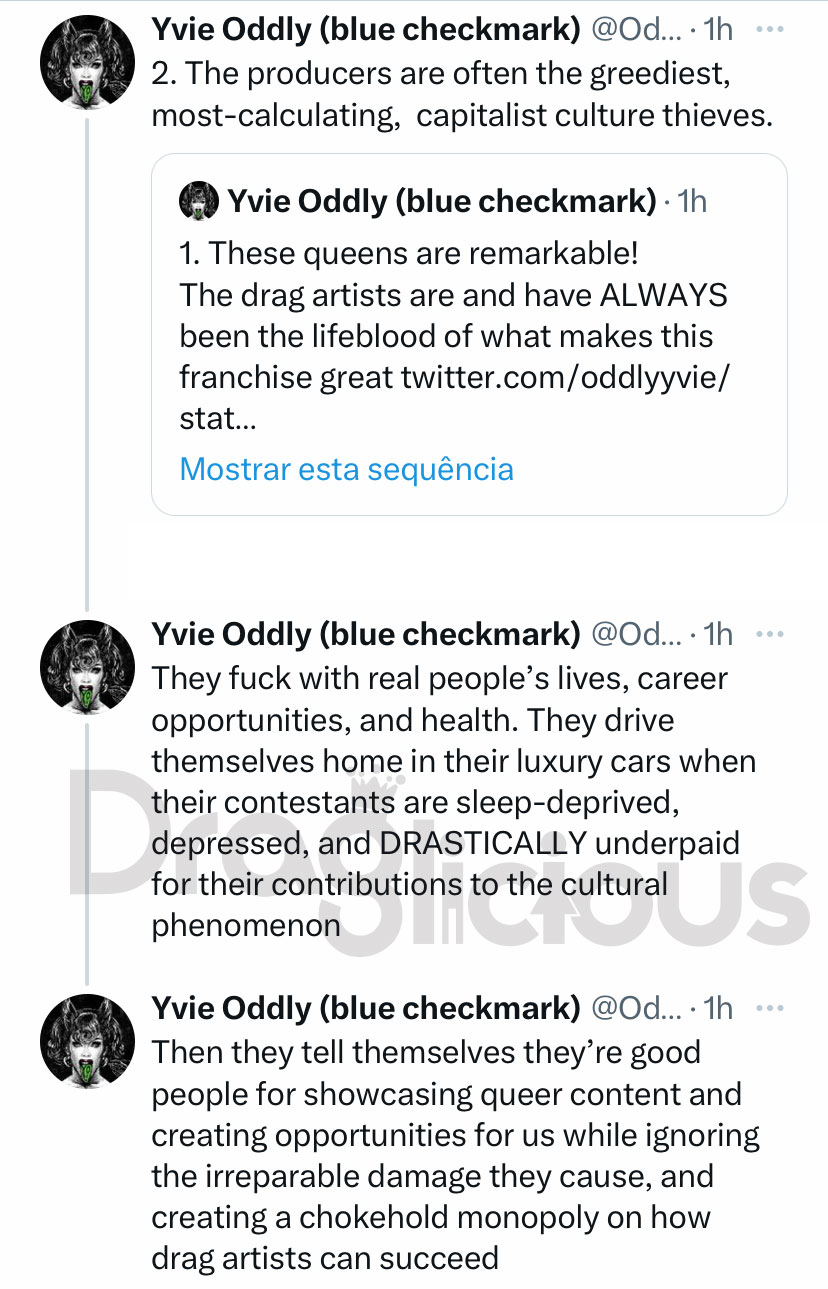828x1289 pixels.
Task: Click the @Od... handle on the first tweet
Action: tap(637, 30)
